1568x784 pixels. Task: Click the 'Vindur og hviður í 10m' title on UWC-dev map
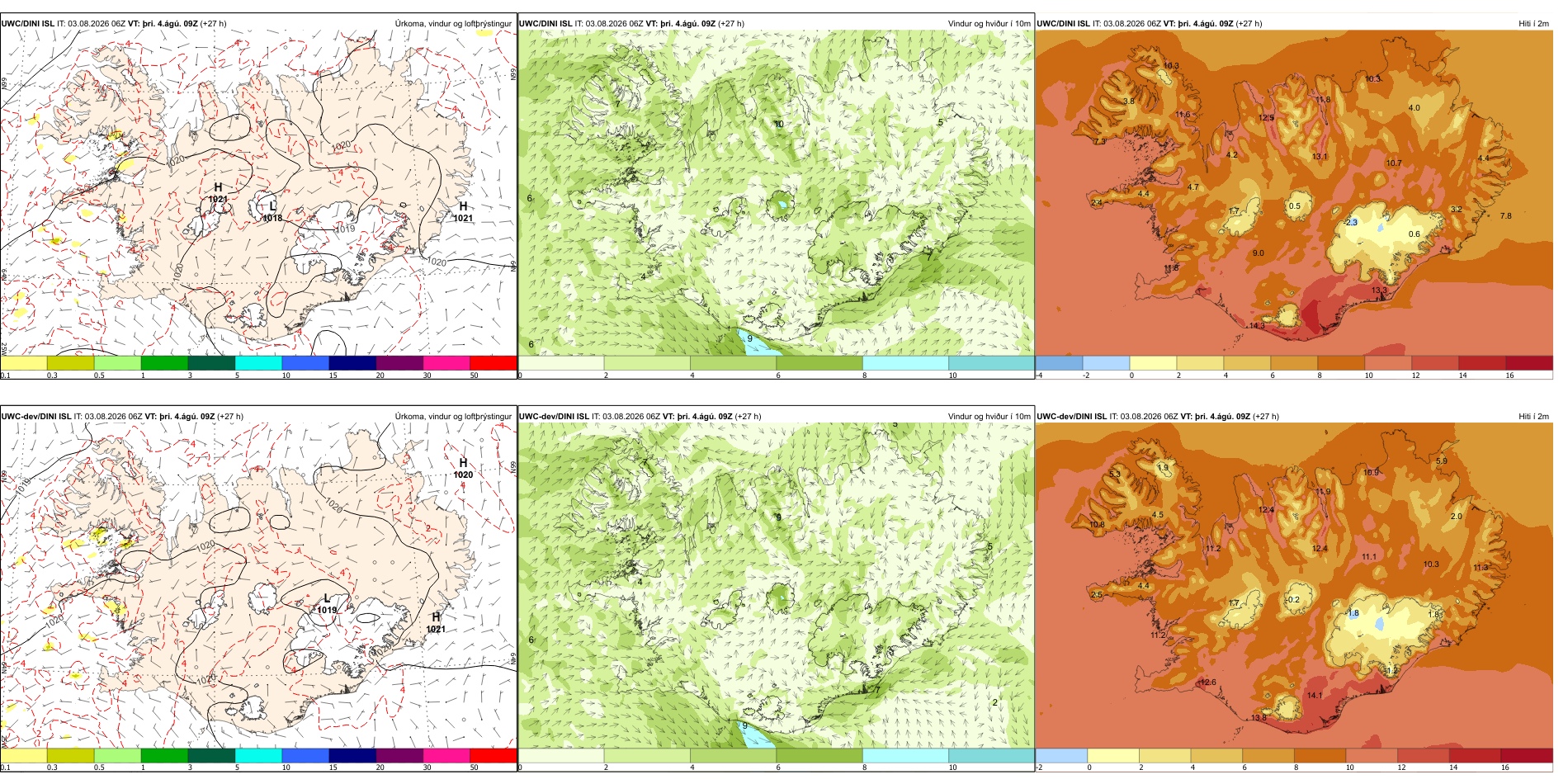pyautogui.click(x=989, y=417)
